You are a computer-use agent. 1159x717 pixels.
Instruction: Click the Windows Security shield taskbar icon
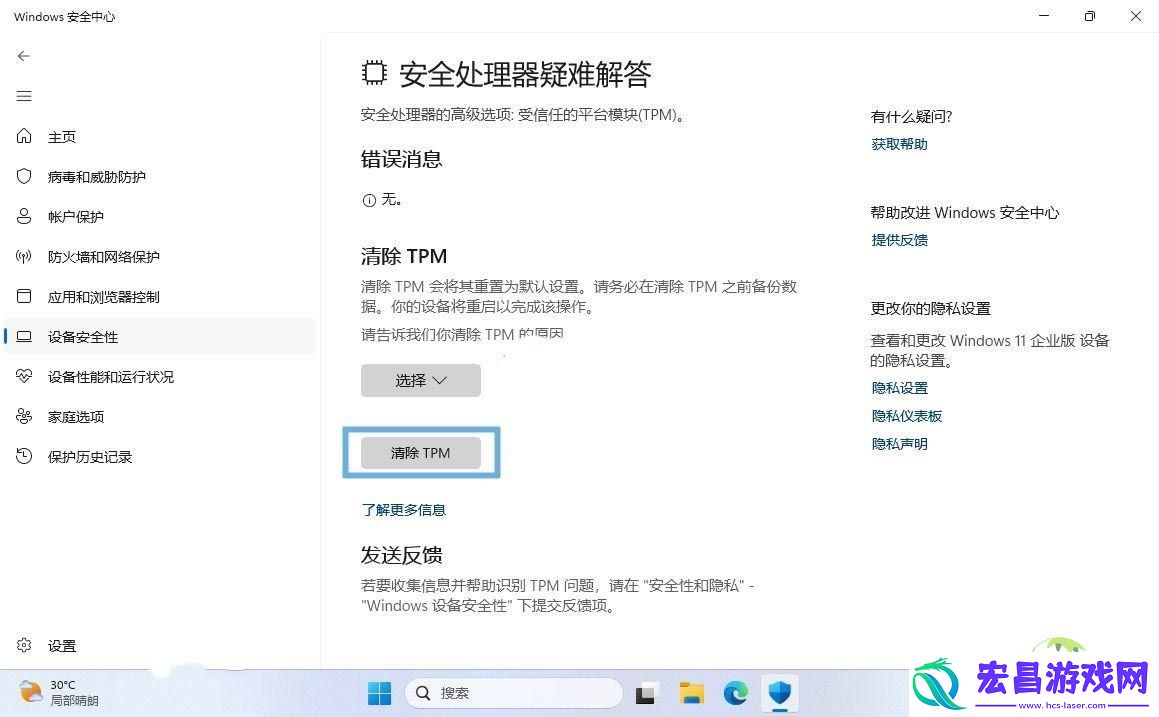pyautogui.click(x=780, y=693)
